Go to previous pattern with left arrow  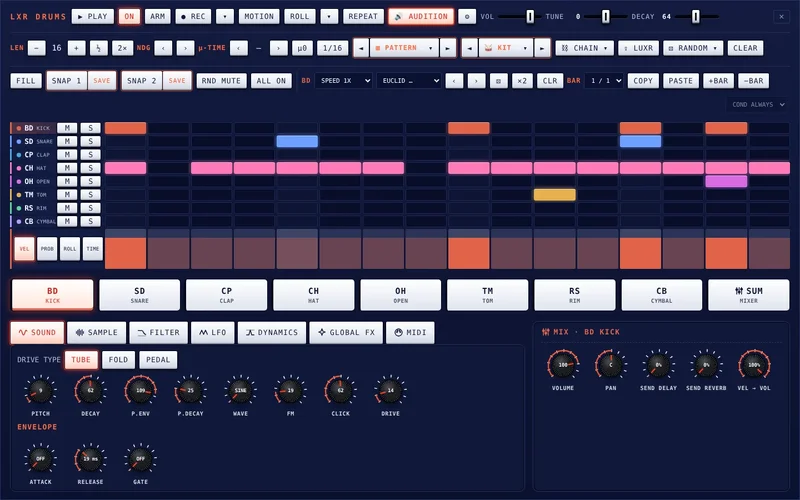[361, 48]
